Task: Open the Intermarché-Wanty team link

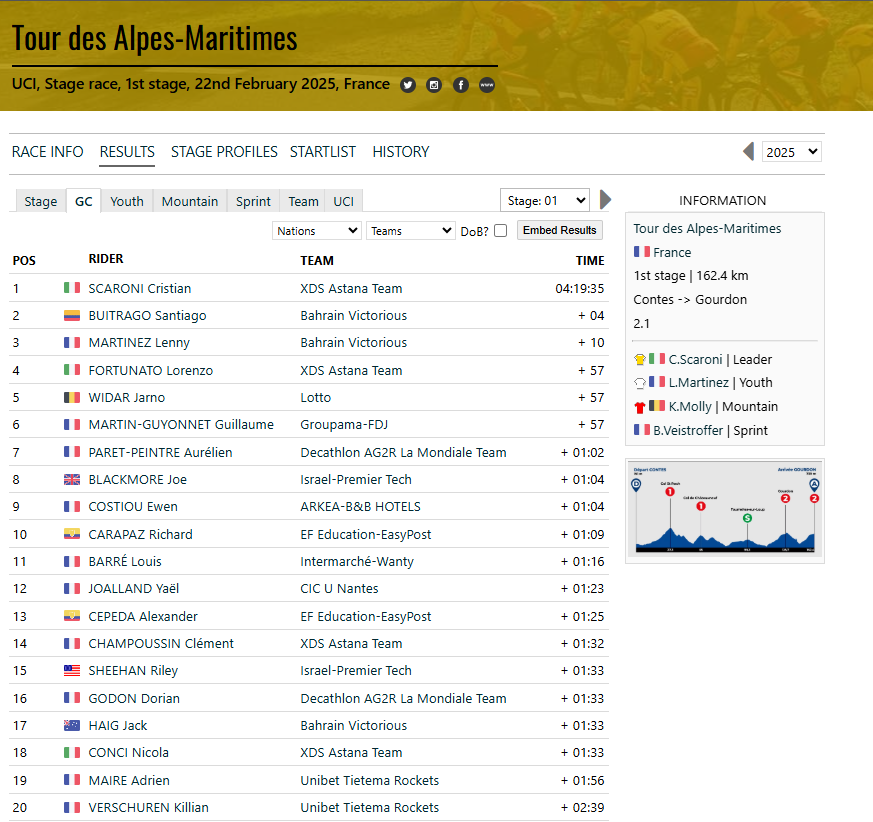Action: click(x=357, y=561)
